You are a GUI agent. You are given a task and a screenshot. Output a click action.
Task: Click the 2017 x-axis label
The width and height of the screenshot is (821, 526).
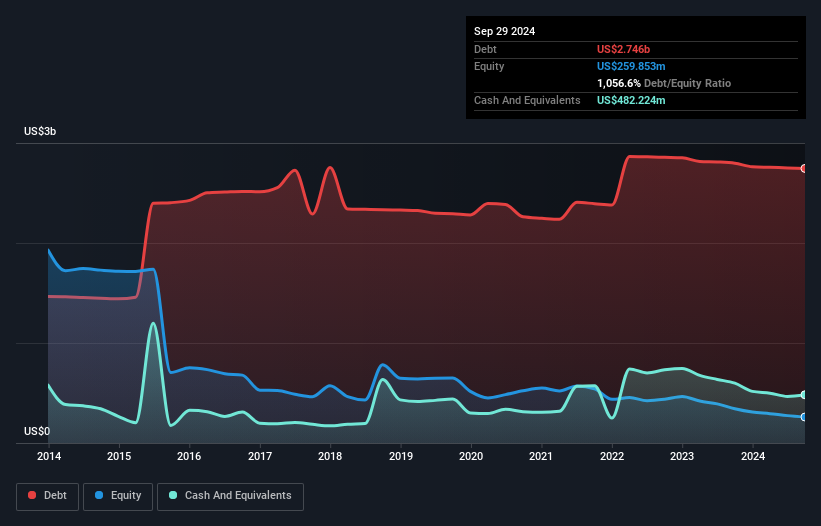(x=260, y=456)
